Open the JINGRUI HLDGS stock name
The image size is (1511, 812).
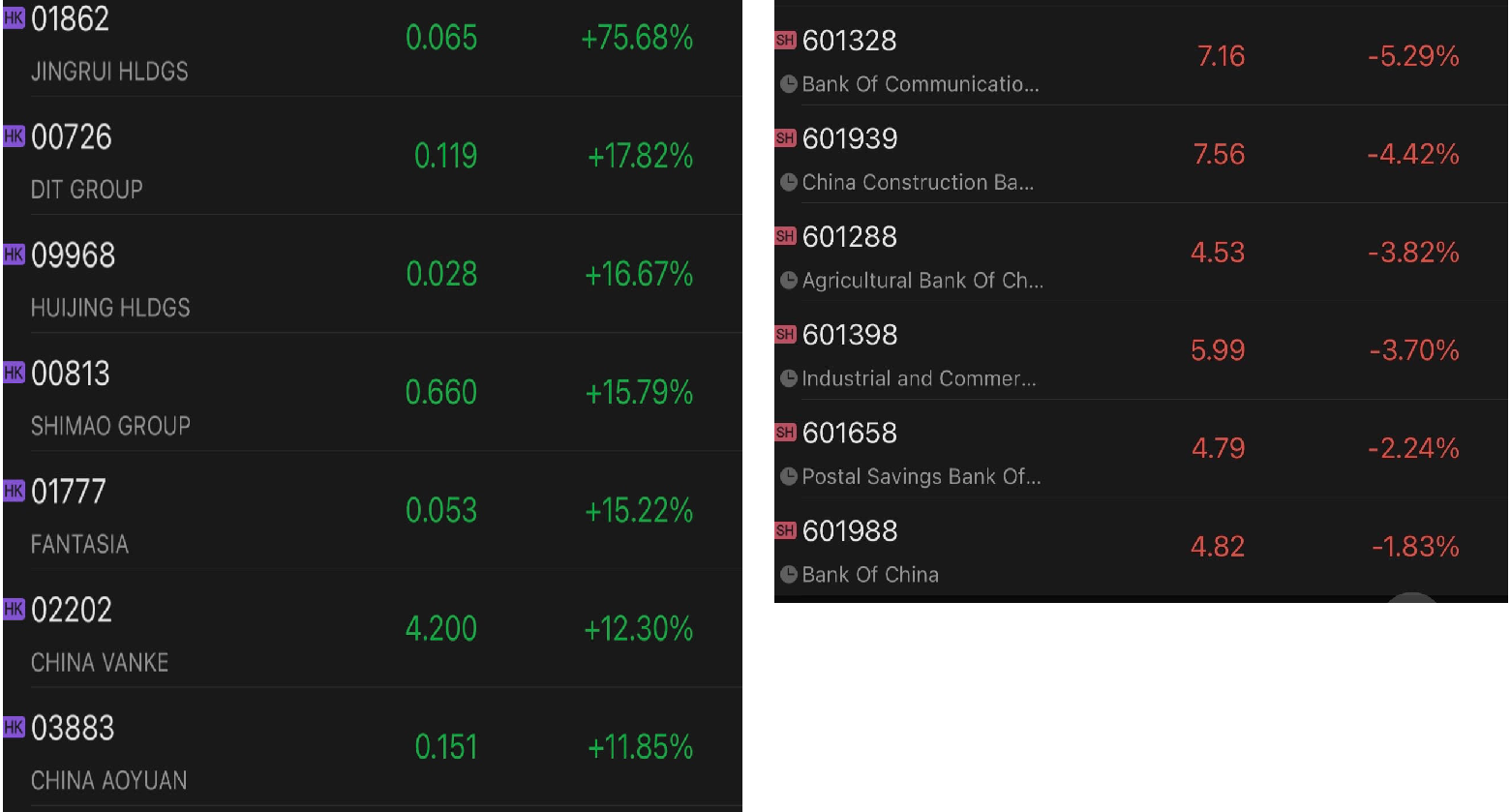[x=109, y=72]
